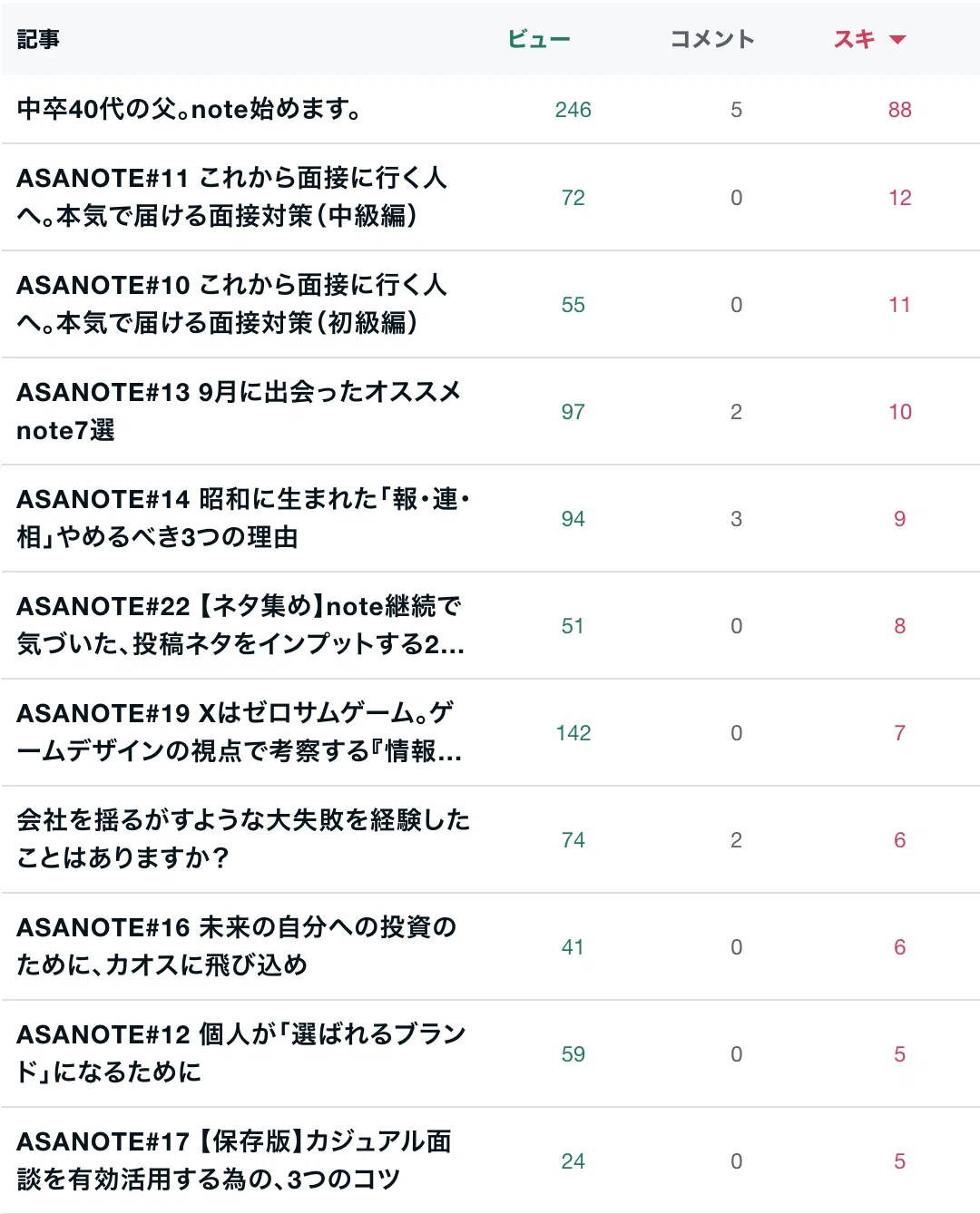Open 会社を揺るがすような大失敗 article
980x1214 pixels.
243,839
